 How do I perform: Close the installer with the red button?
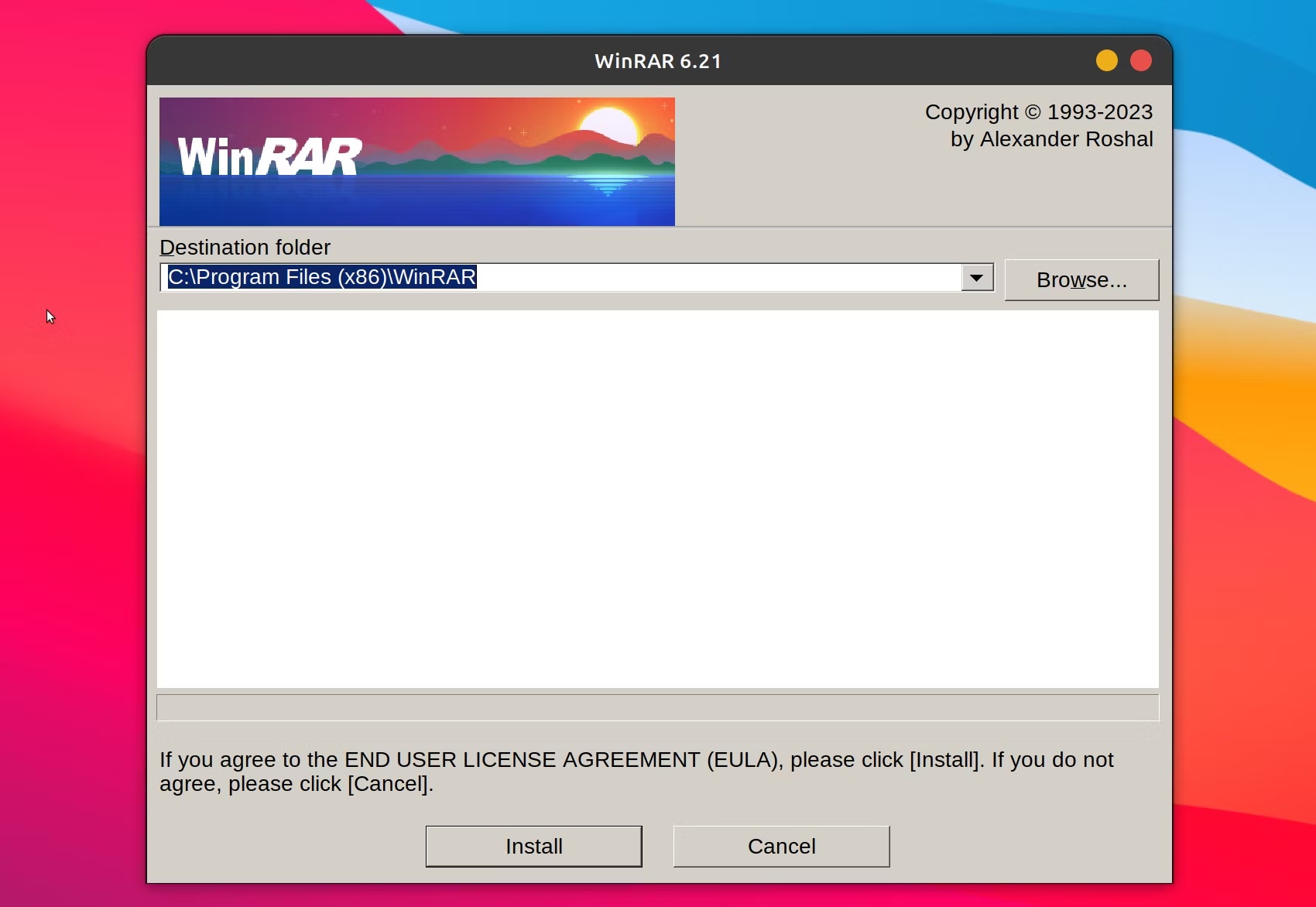coord(1141,60)
